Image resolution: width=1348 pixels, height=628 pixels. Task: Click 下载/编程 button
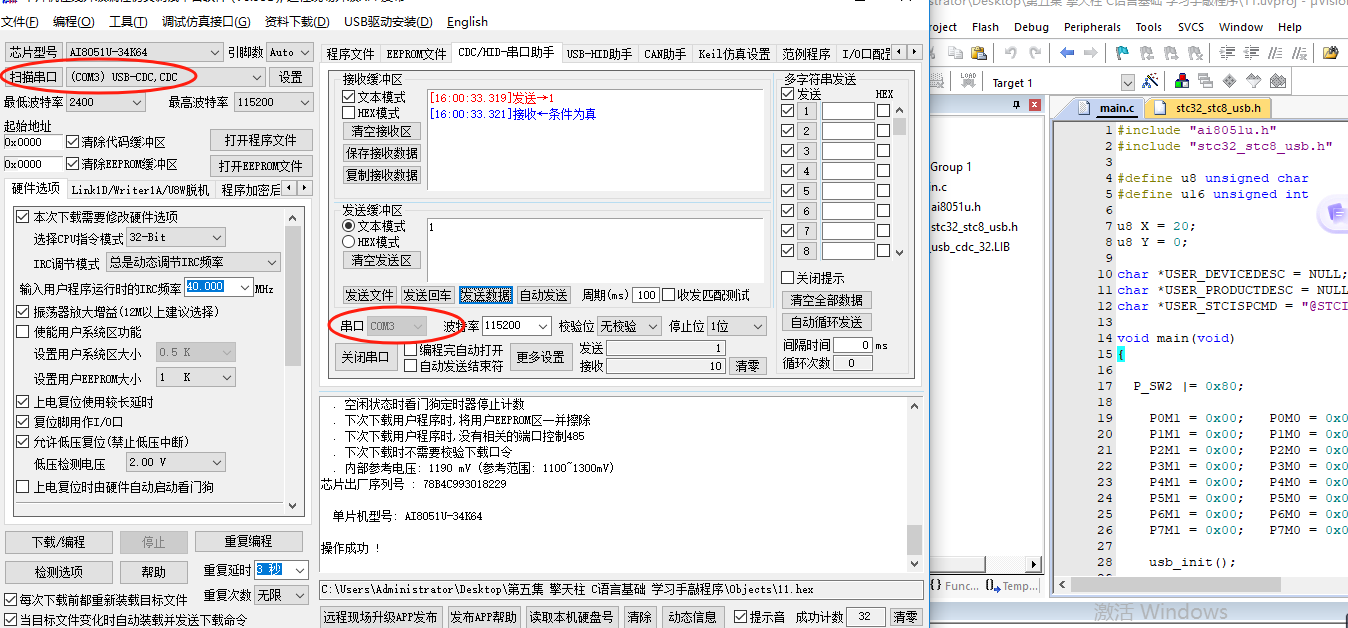click(59, 541)
